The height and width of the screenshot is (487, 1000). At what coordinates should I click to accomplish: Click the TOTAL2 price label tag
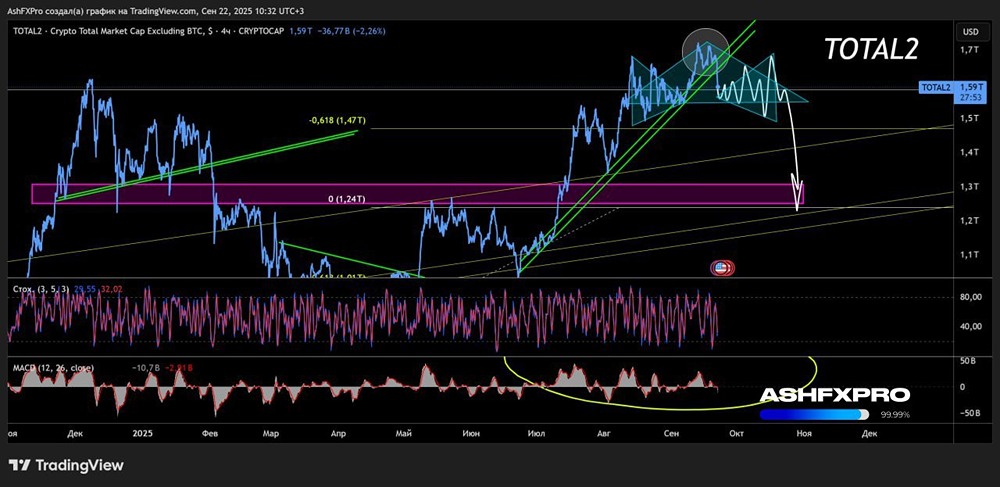[x=936, y=87]
